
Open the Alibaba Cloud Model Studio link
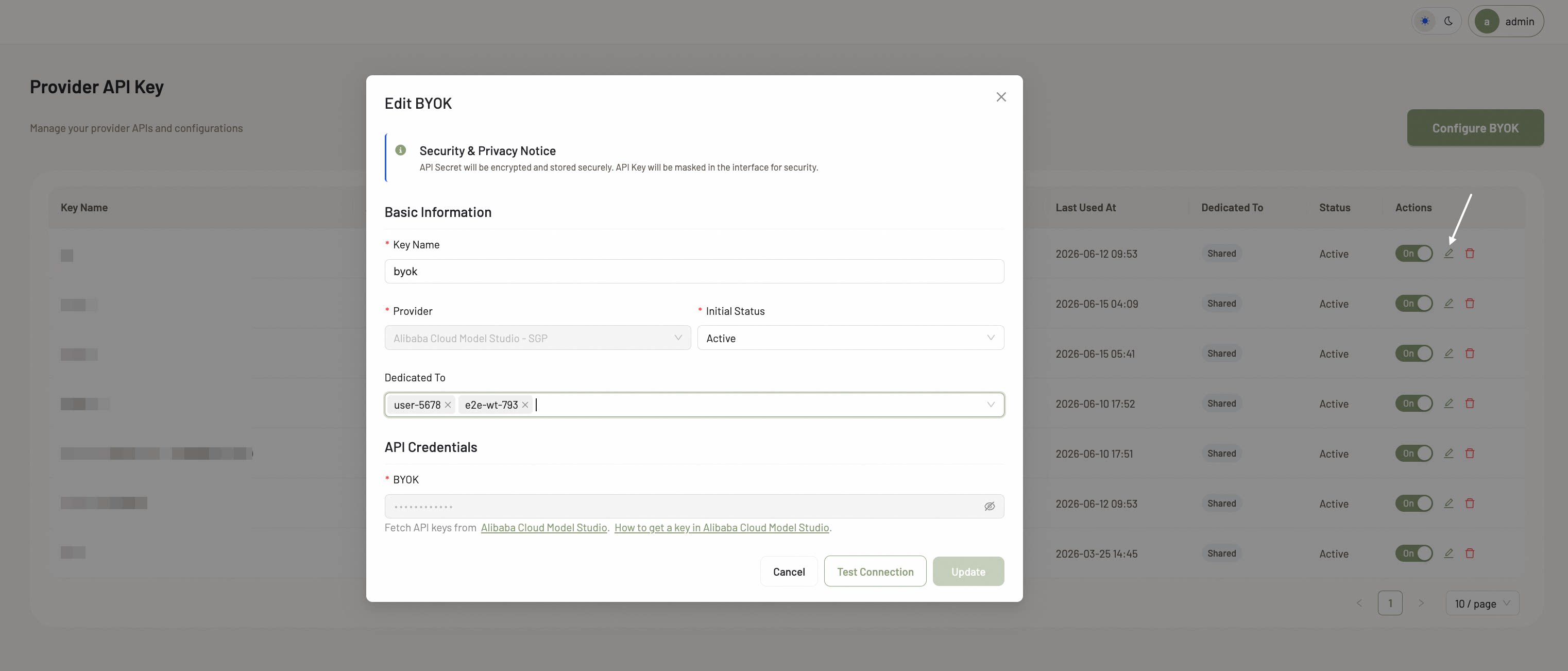(543, 528)
